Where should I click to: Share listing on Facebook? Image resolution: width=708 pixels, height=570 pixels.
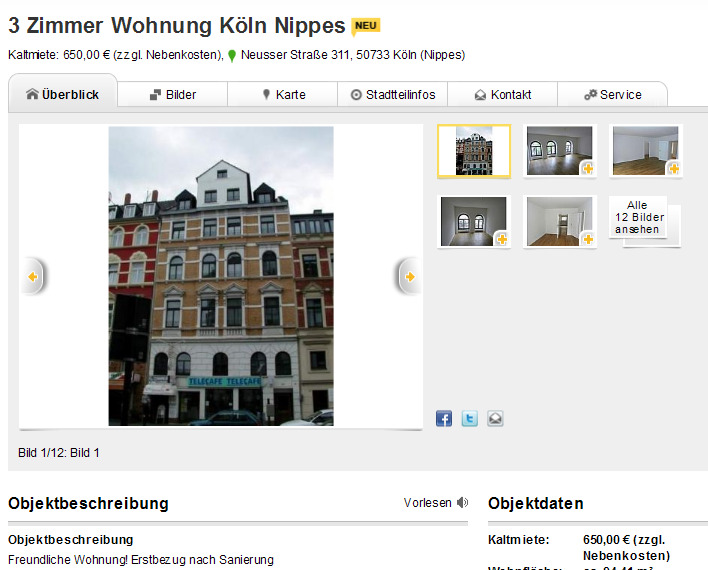tap(444, 419)
